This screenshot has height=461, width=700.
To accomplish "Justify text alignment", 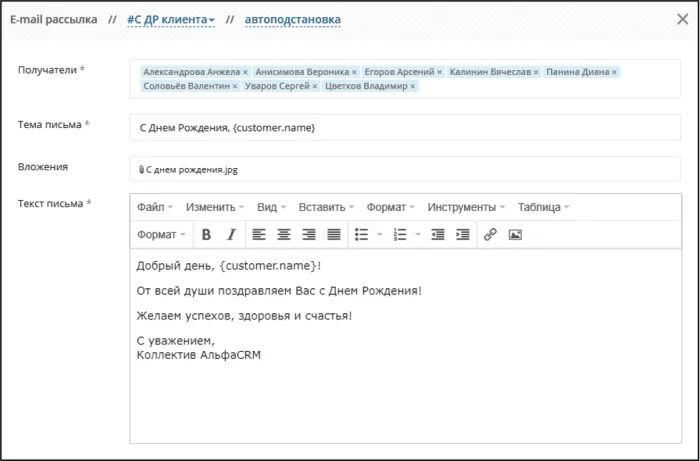I will click(x=334, y=234).
